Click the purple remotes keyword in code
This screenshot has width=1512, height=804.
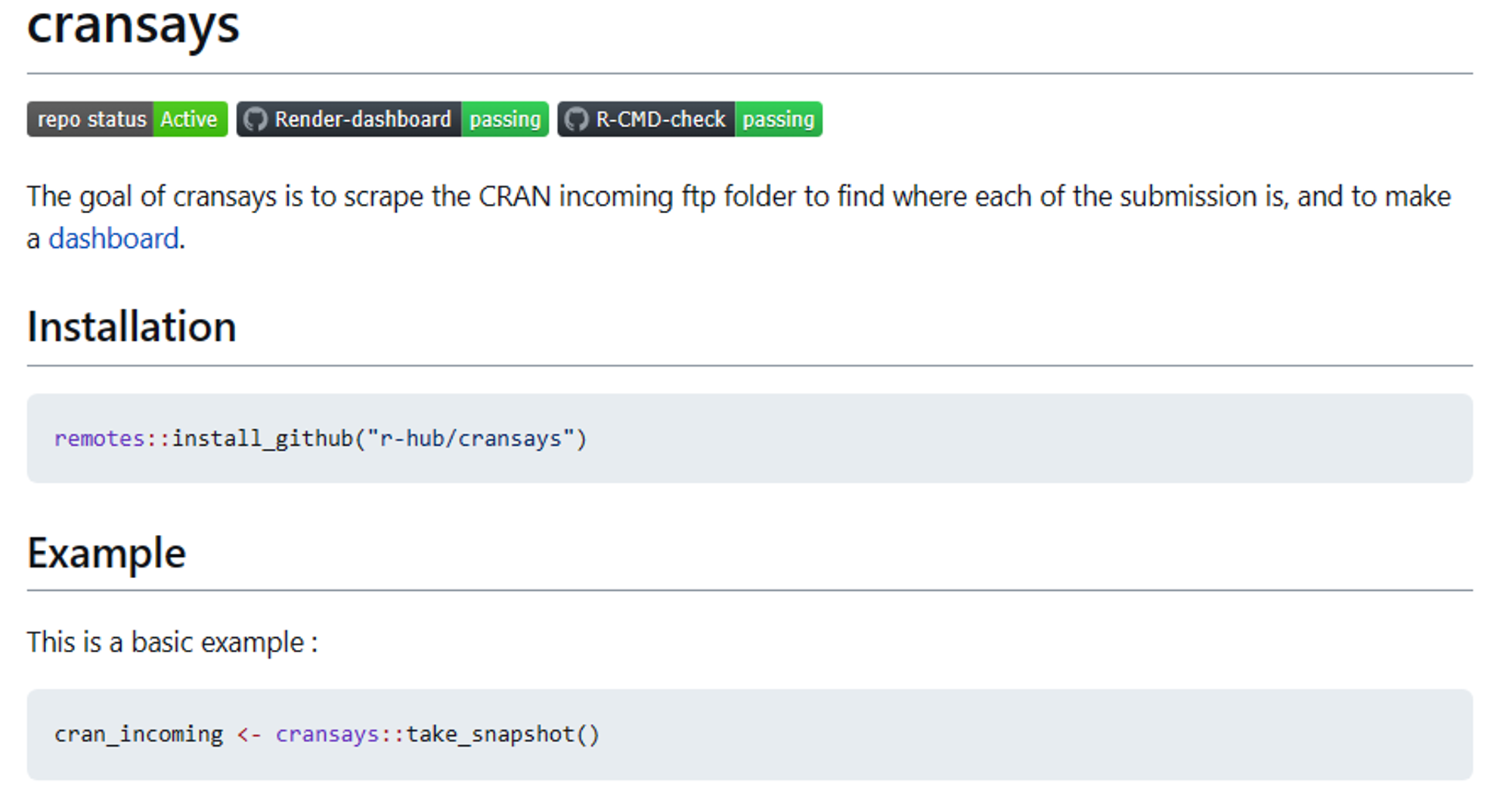pos(99,438)
